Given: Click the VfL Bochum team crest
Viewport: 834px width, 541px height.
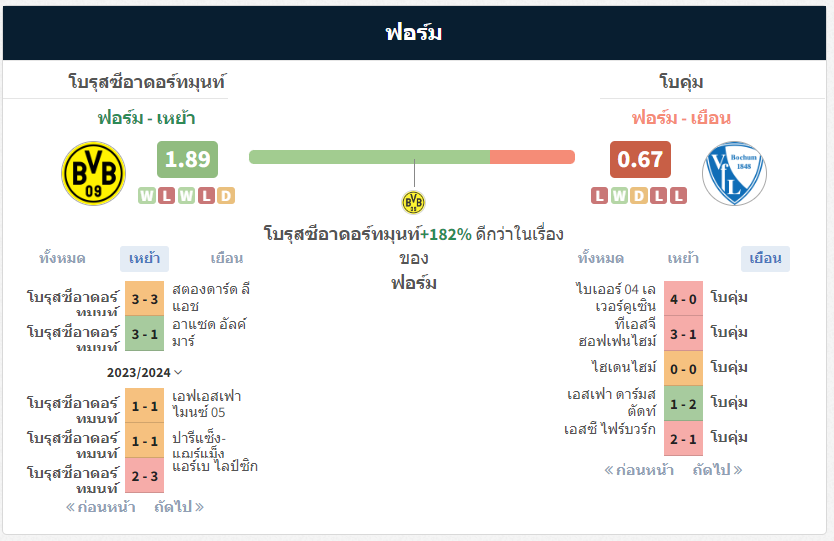Looking at the screenshot, I should (x=734, y=173).
